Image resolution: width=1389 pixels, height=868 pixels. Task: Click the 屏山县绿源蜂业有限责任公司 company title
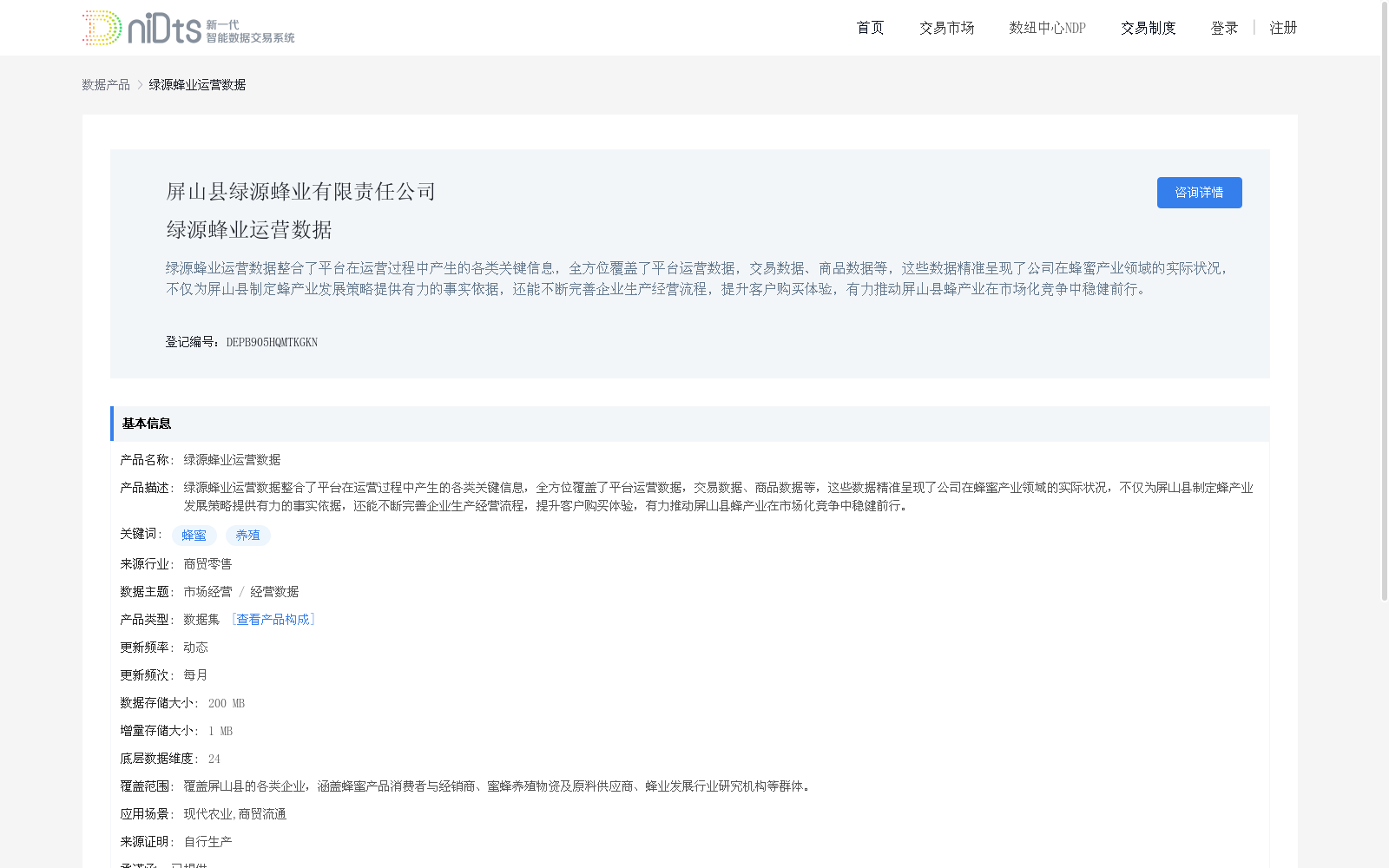[301, 192]
